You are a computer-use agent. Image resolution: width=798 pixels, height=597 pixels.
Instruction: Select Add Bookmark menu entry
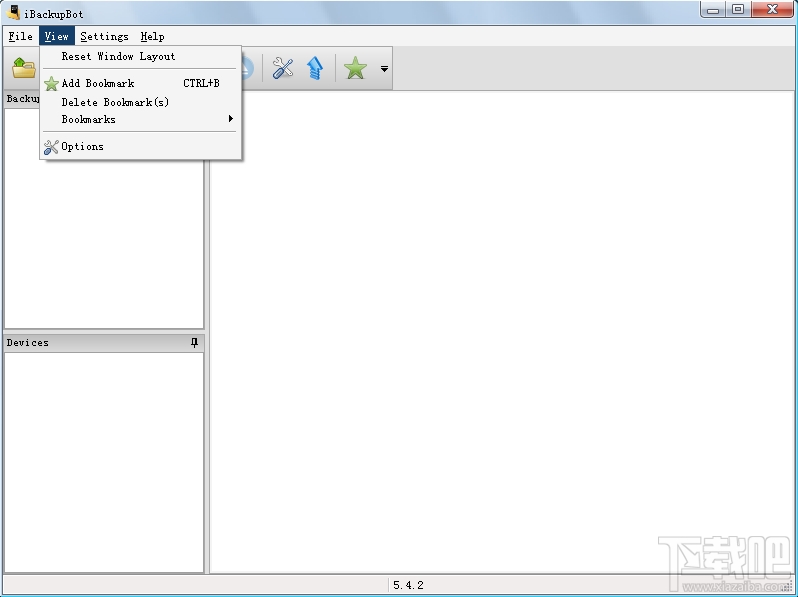tap(140, 83)
